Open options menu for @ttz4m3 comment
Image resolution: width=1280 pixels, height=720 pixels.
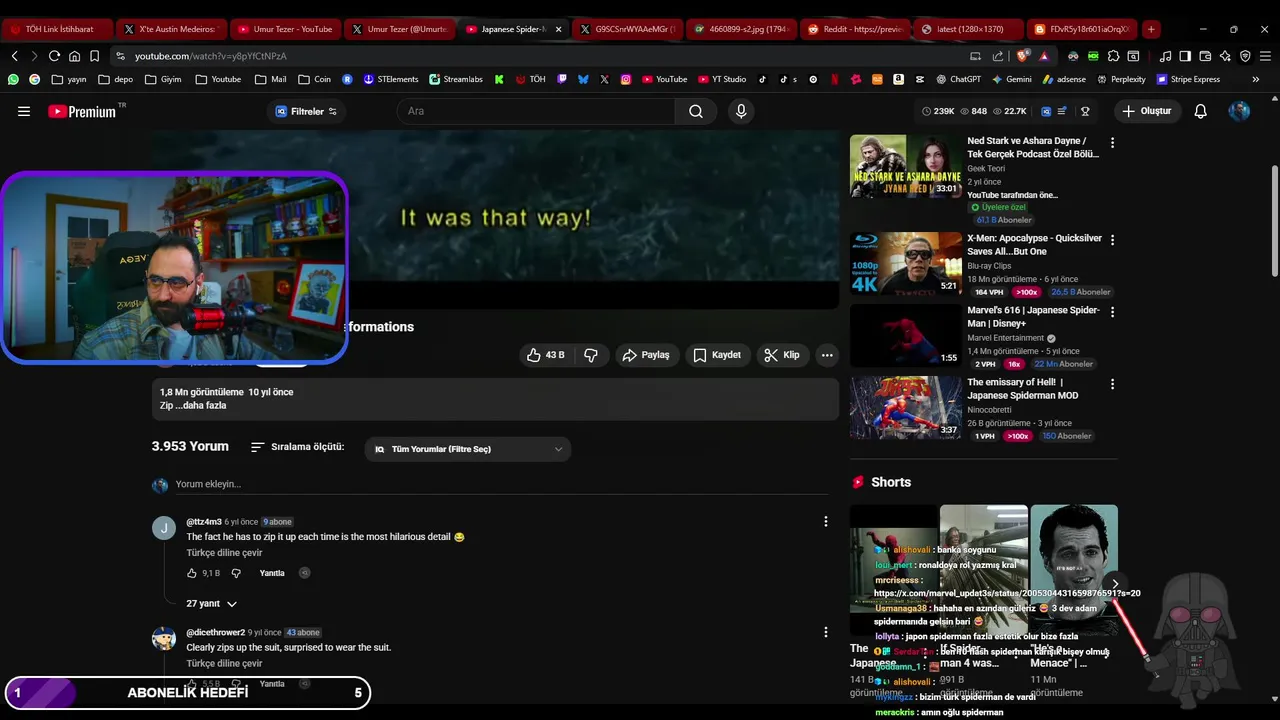tap(825, 521)
